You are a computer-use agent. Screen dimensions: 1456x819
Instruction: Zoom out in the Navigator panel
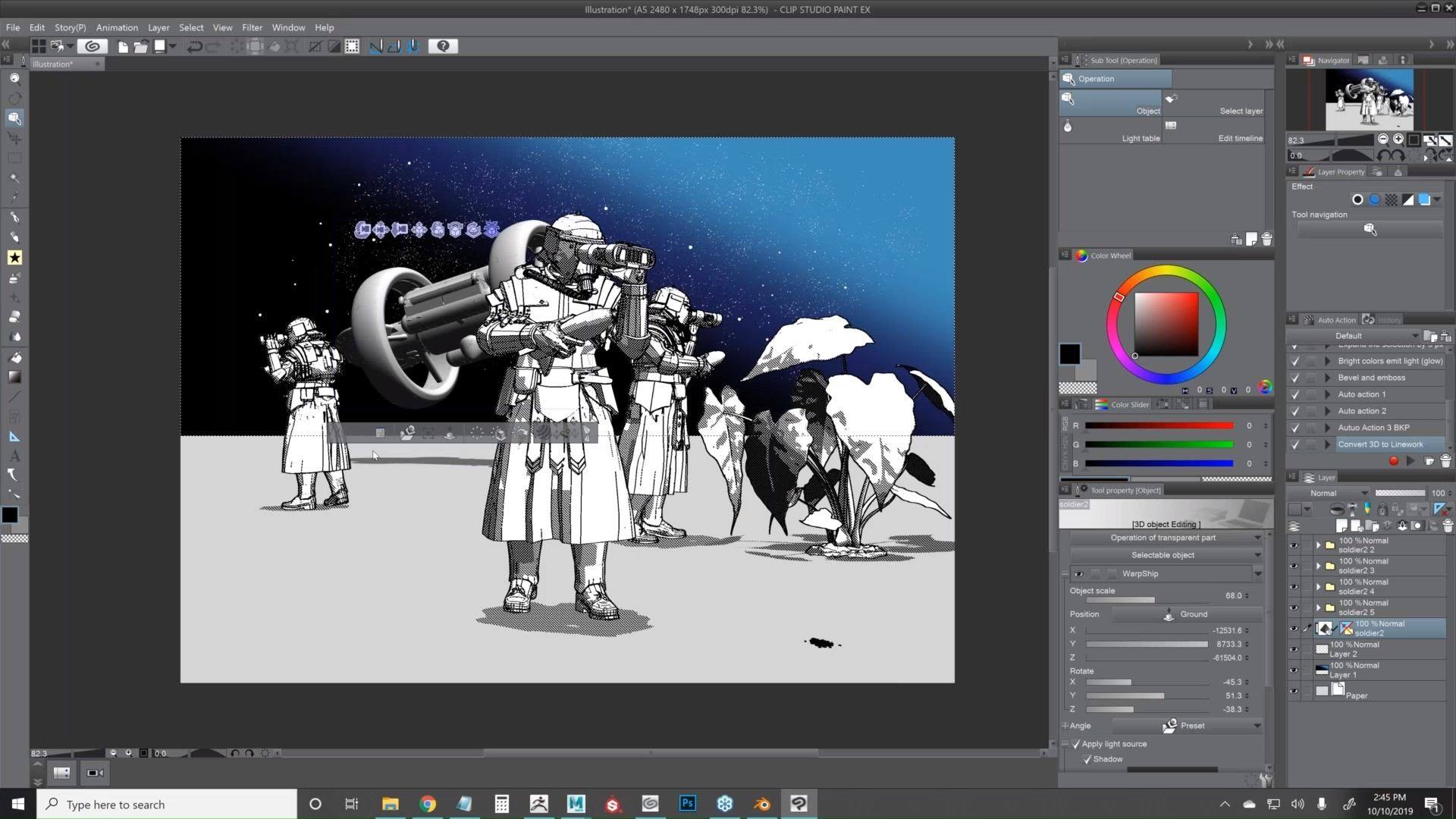(1383, 140)
